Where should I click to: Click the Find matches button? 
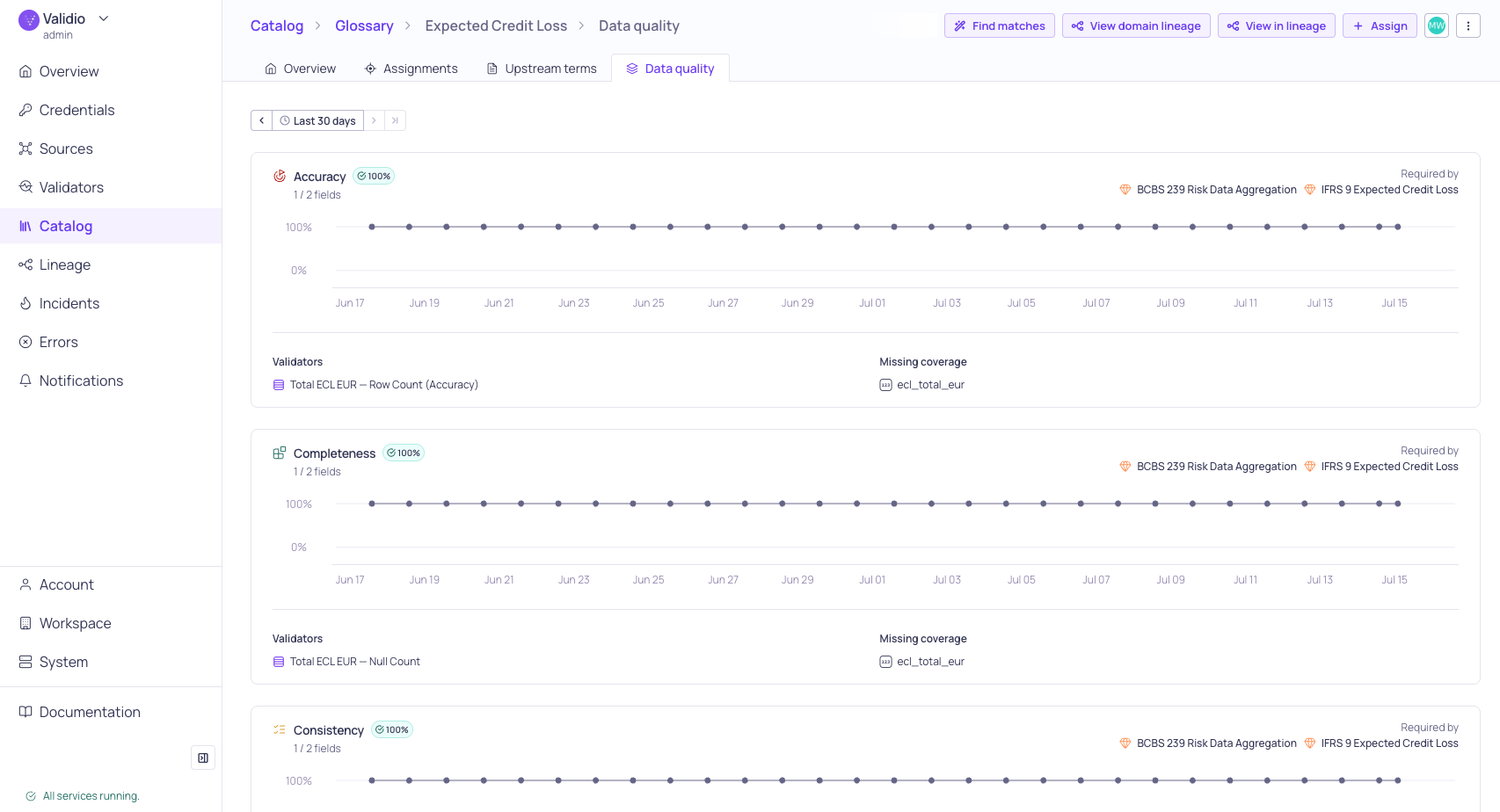tap(1000, 25)
